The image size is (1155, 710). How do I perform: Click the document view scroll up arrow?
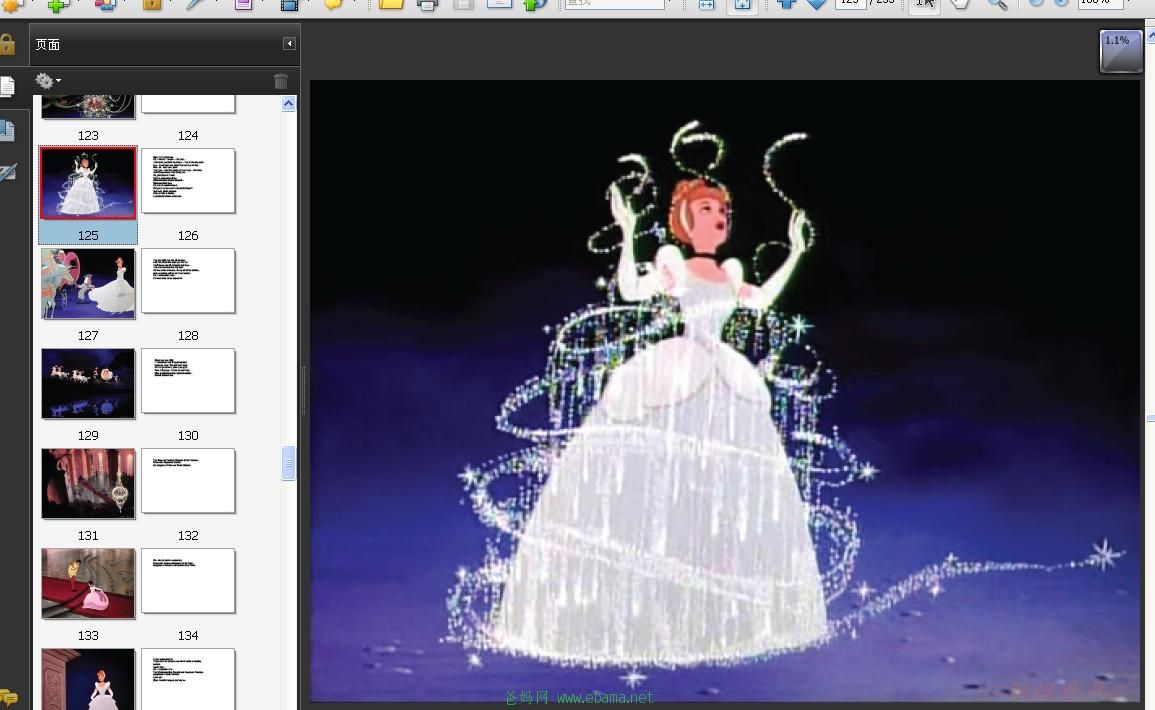coord(1151,35)
